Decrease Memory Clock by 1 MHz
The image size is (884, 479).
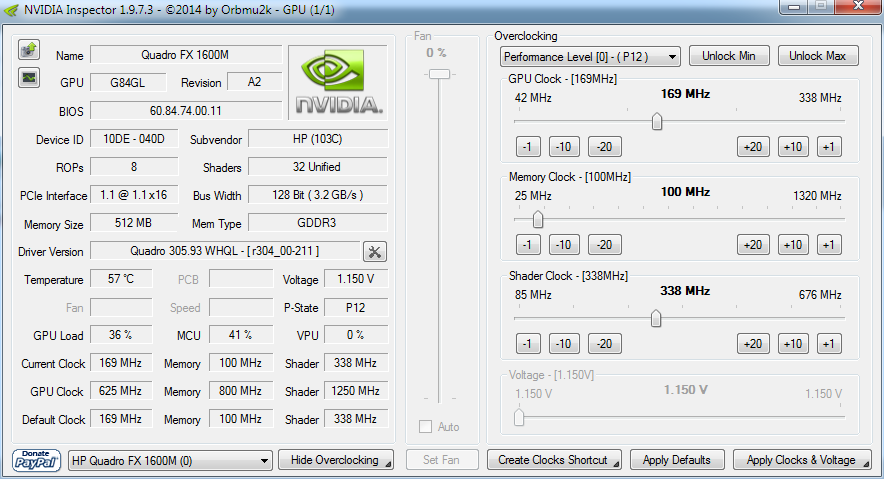pos(528,245)
